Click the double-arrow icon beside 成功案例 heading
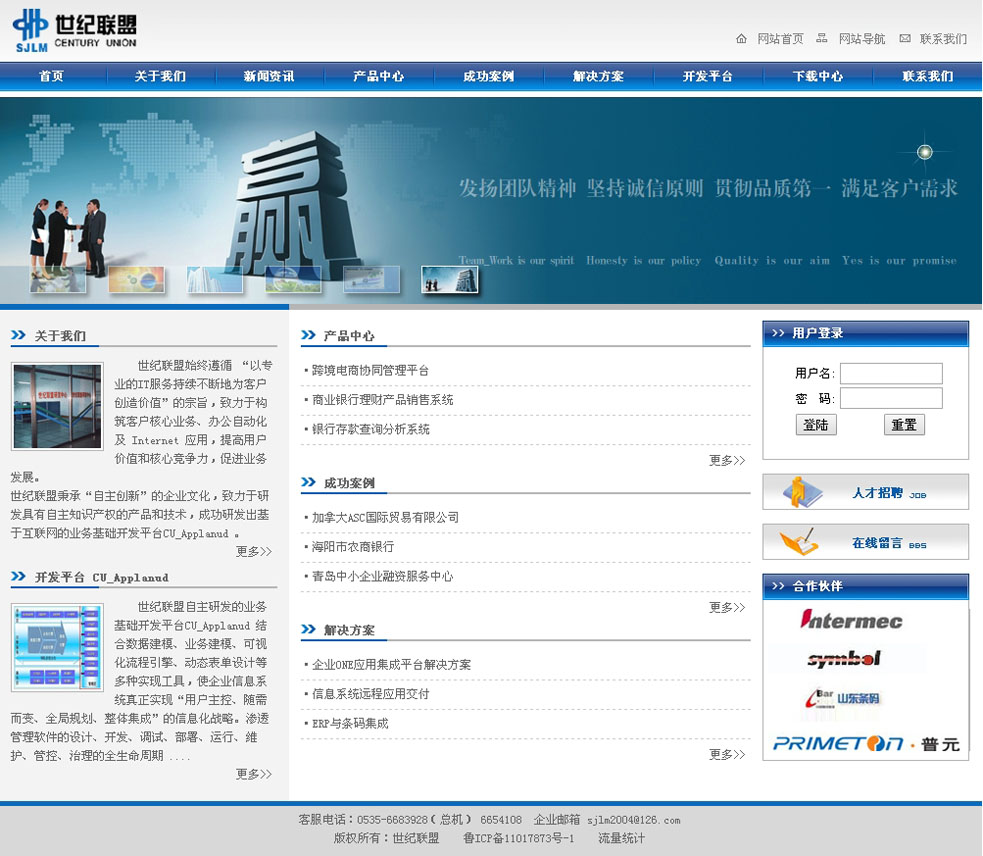 [x=308, y=482]
